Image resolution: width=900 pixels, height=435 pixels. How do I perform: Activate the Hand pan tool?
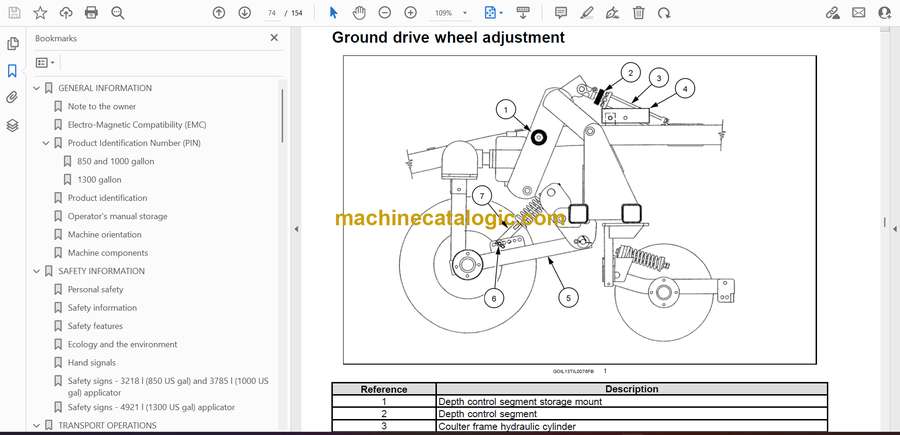(359, 13)
